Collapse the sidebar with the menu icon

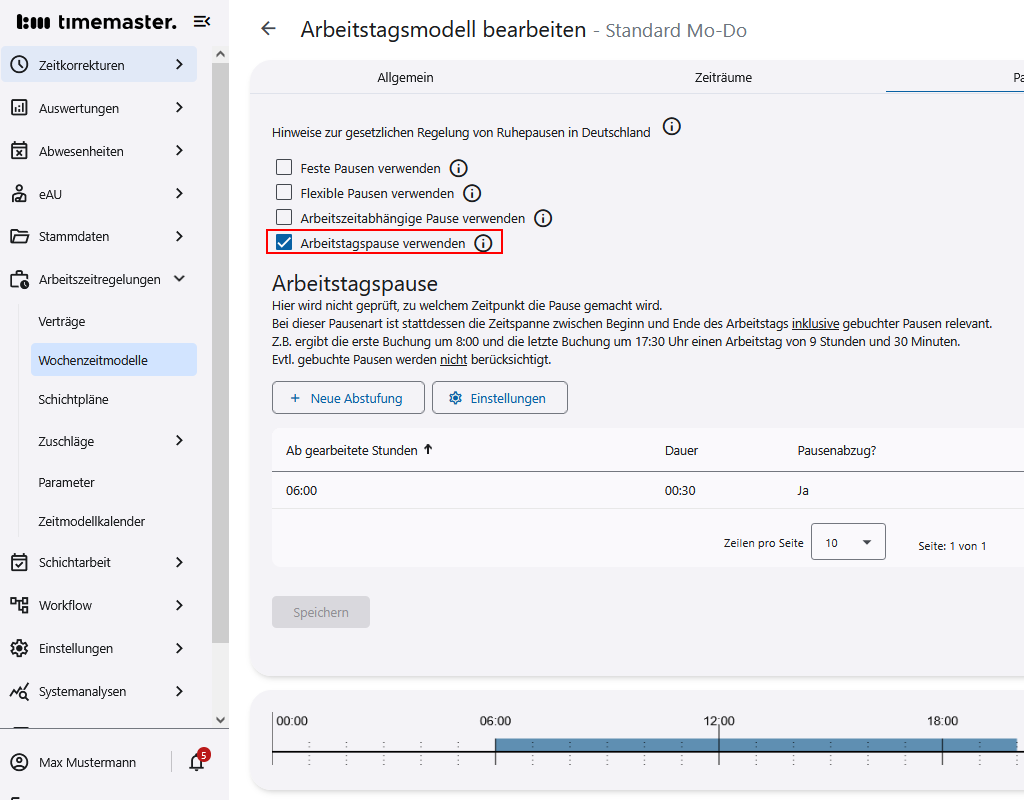click(202, 21)
